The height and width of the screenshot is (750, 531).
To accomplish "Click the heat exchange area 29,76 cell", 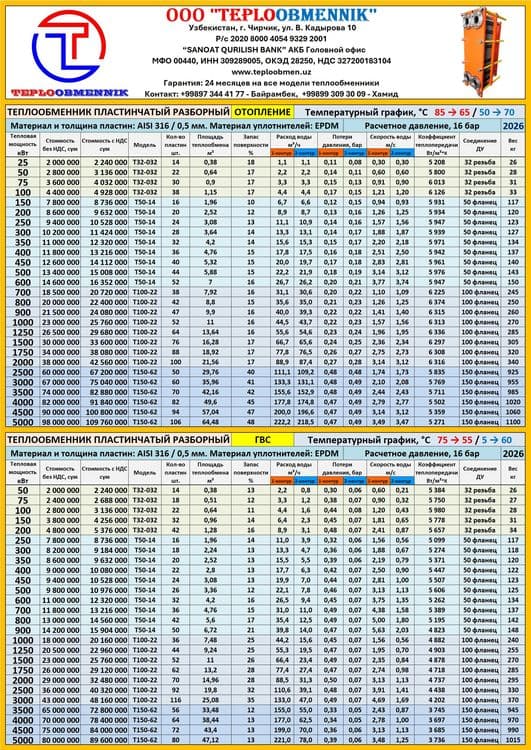I will tap(210, 372).
